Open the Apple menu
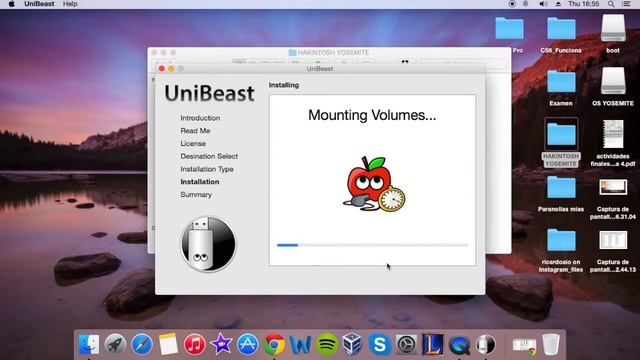640x360 pixels. 11,4
